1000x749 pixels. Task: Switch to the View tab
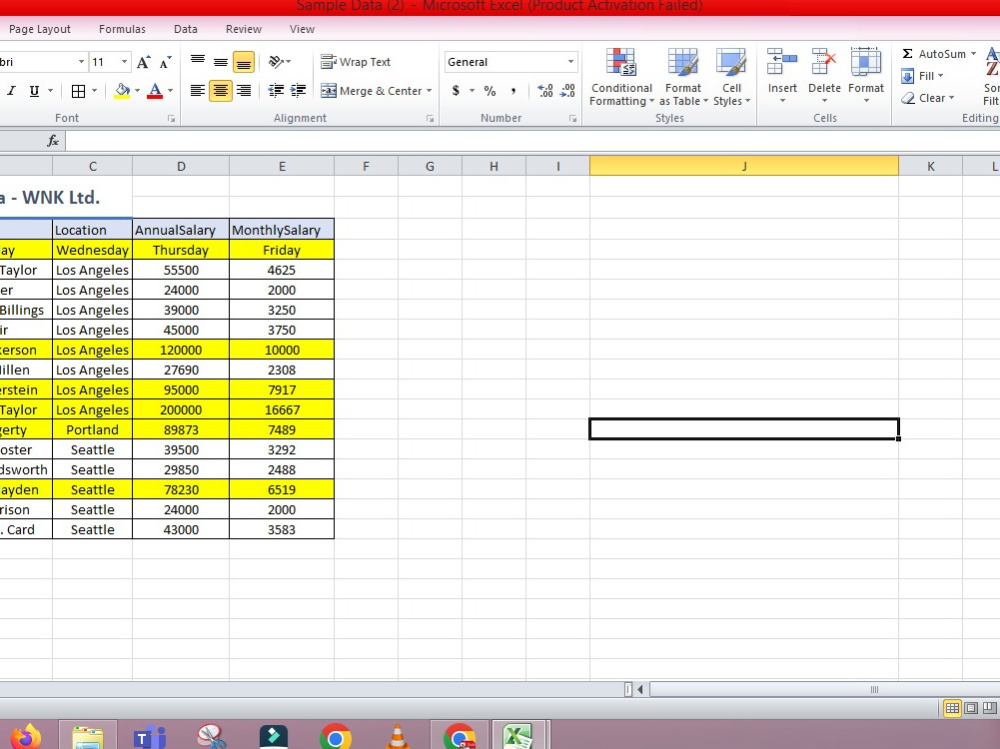[302, 29]
